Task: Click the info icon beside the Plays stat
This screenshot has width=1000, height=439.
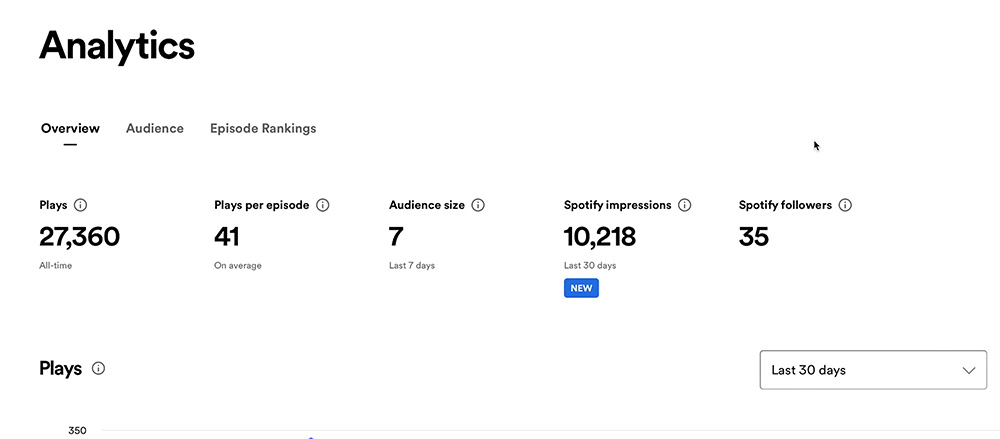Action: [x=80, y=205]
